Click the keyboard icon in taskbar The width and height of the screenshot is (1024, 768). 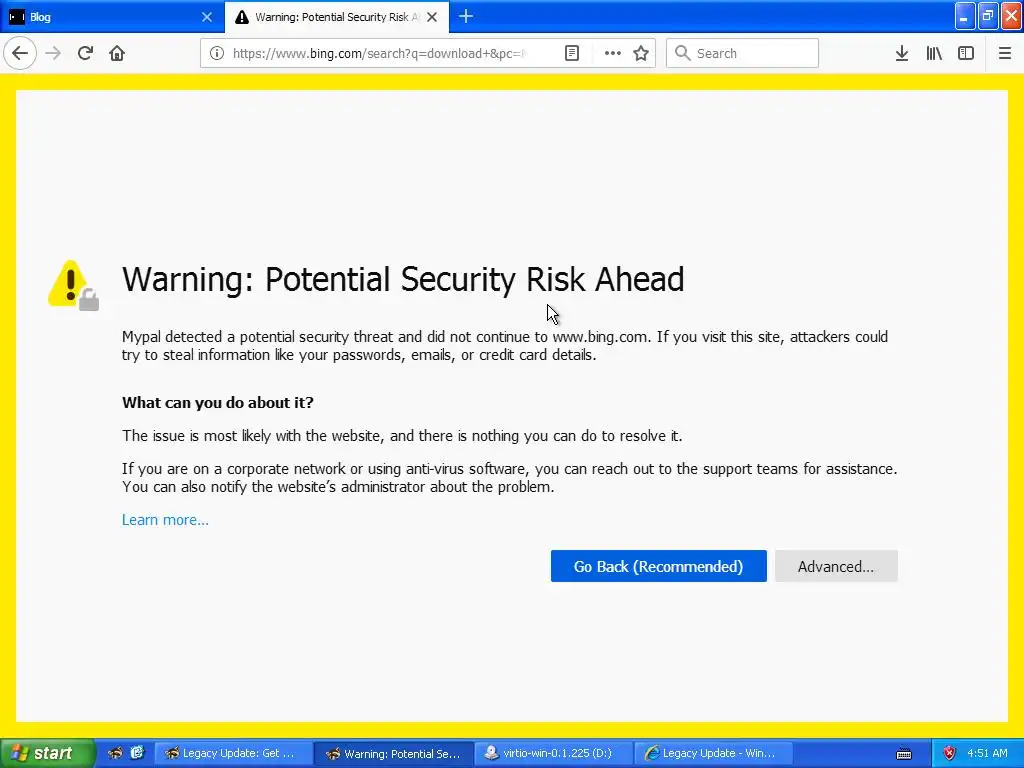[x=904, y=754]
